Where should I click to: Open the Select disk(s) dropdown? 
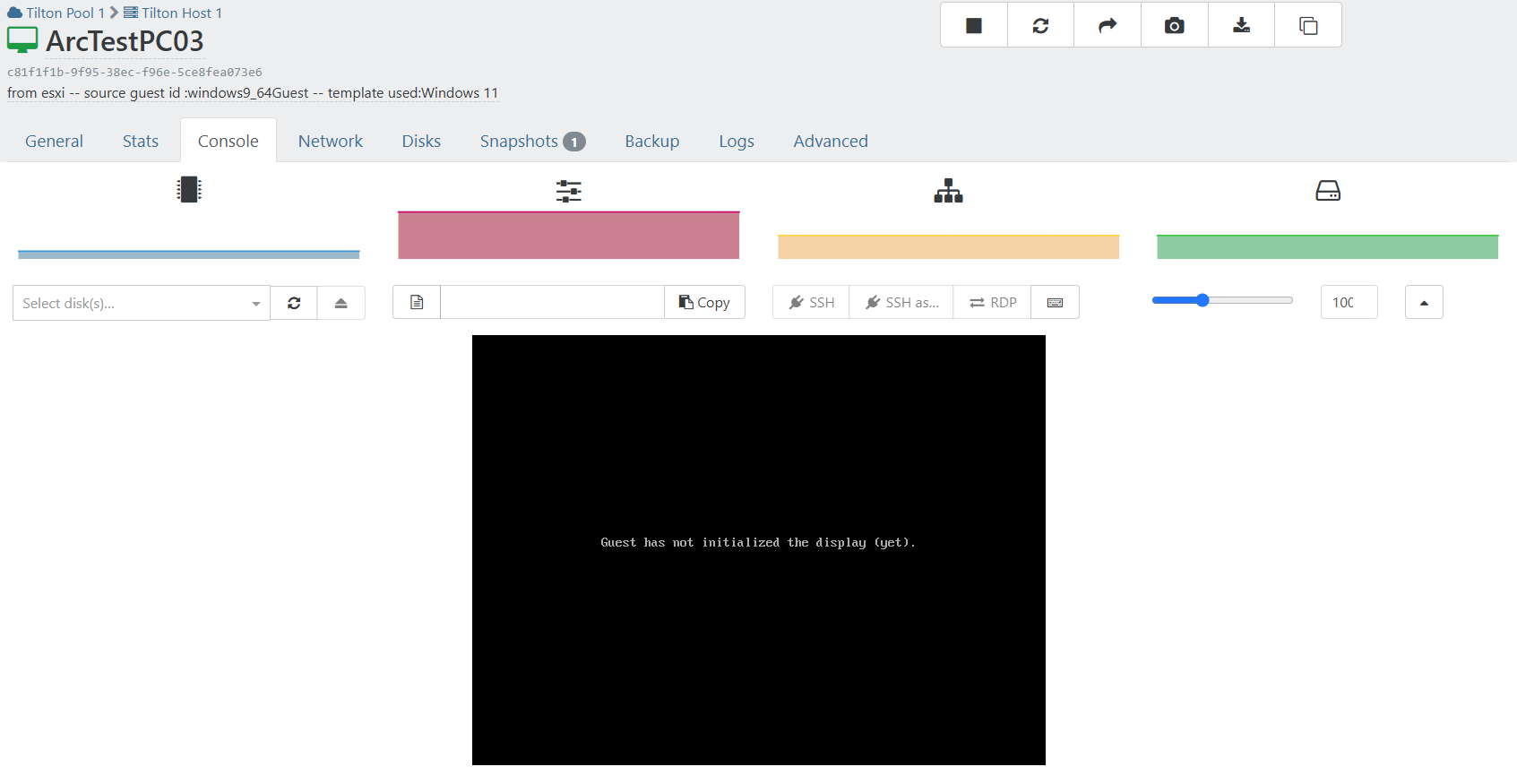141,303
